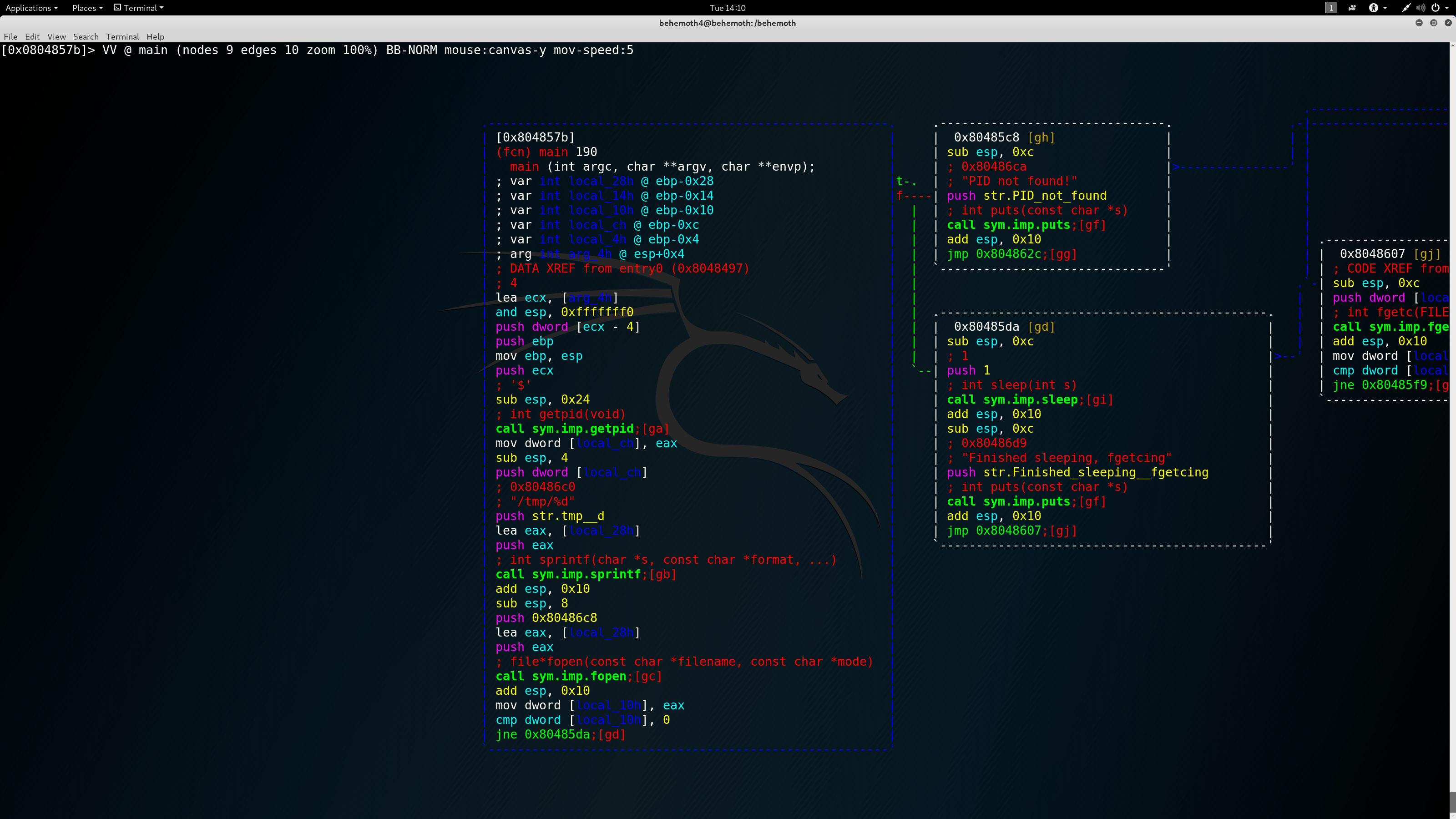This screenshot has width=1456, height=819.
Task: Click 'push 1' instruction in gd node
Action: tap(968, 370)
